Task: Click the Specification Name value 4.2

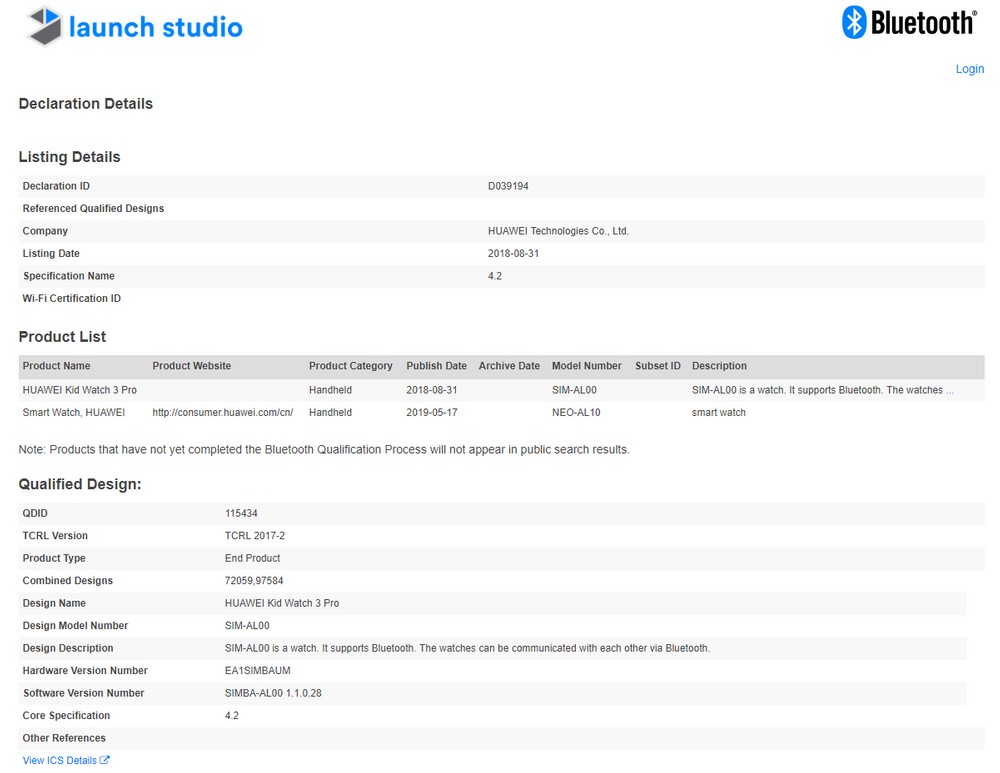Action: [495, 276]
